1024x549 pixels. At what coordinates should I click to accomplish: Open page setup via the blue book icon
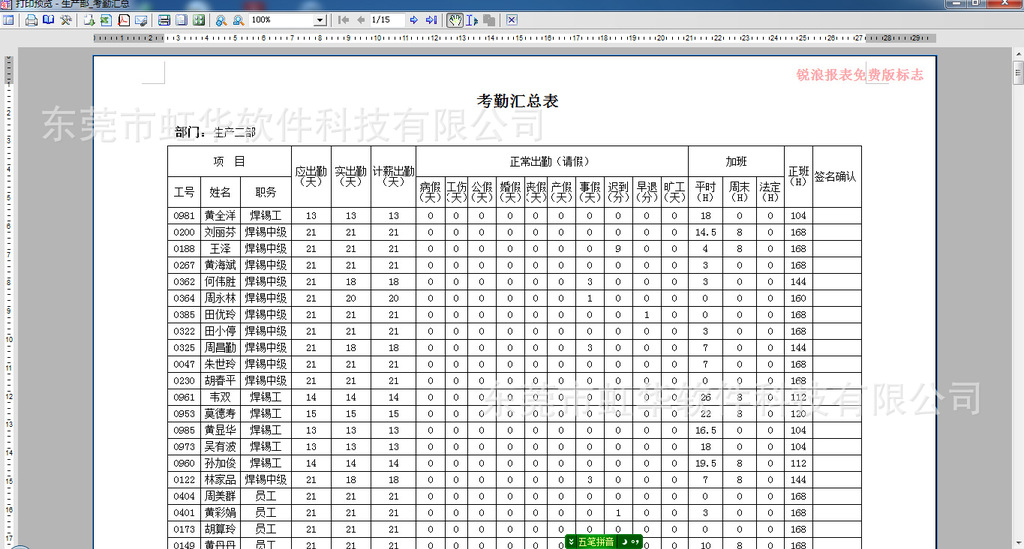[47, 20]
